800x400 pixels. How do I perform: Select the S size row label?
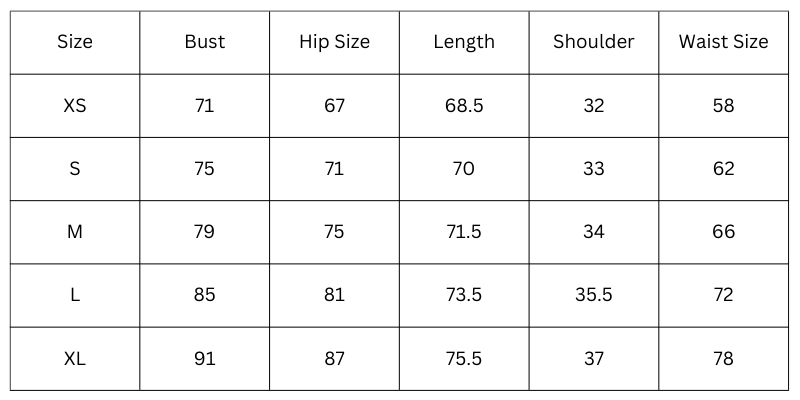[x=75, y=169]
